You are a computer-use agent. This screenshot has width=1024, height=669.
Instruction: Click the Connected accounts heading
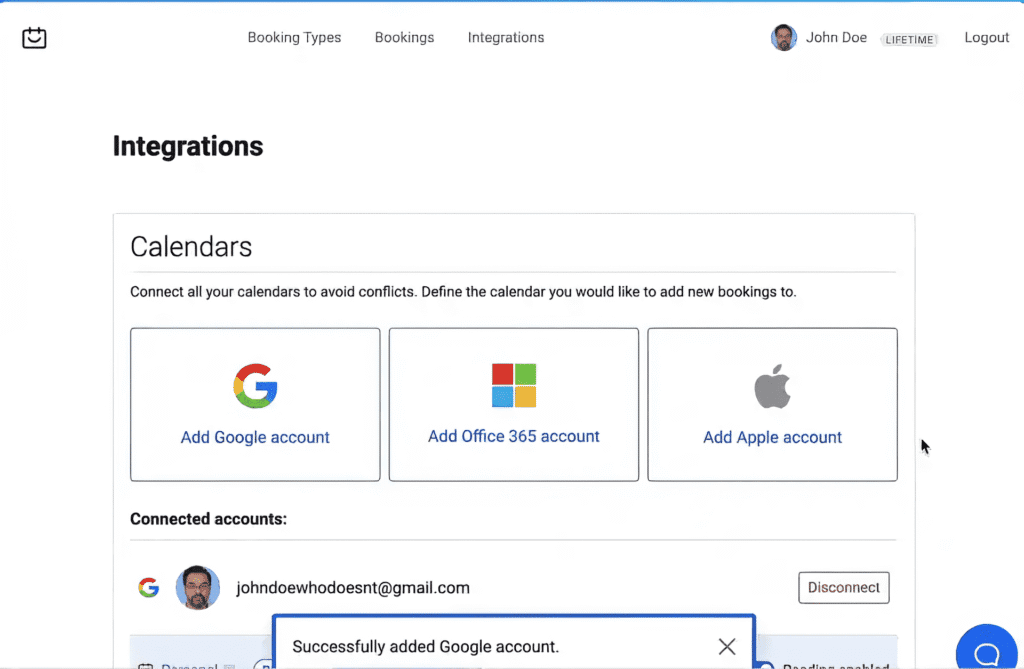(x=208, y=519)
